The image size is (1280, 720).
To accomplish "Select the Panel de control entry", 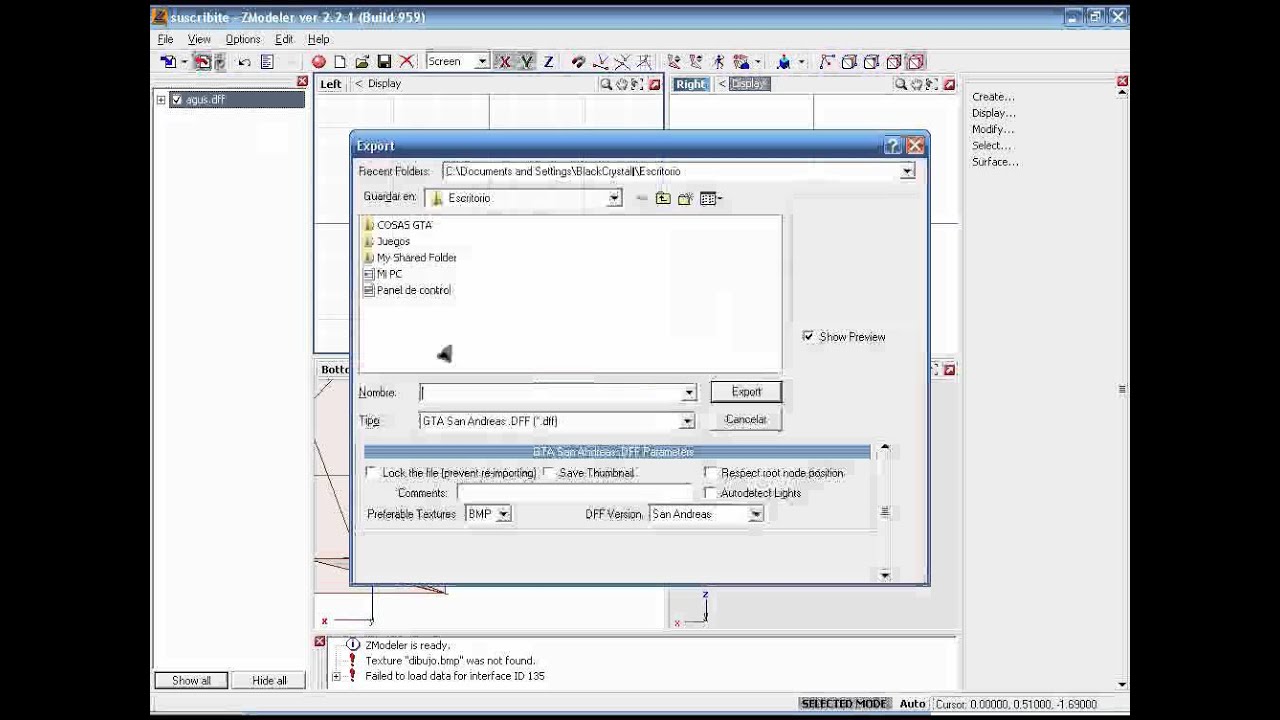I will click(407, 290).
